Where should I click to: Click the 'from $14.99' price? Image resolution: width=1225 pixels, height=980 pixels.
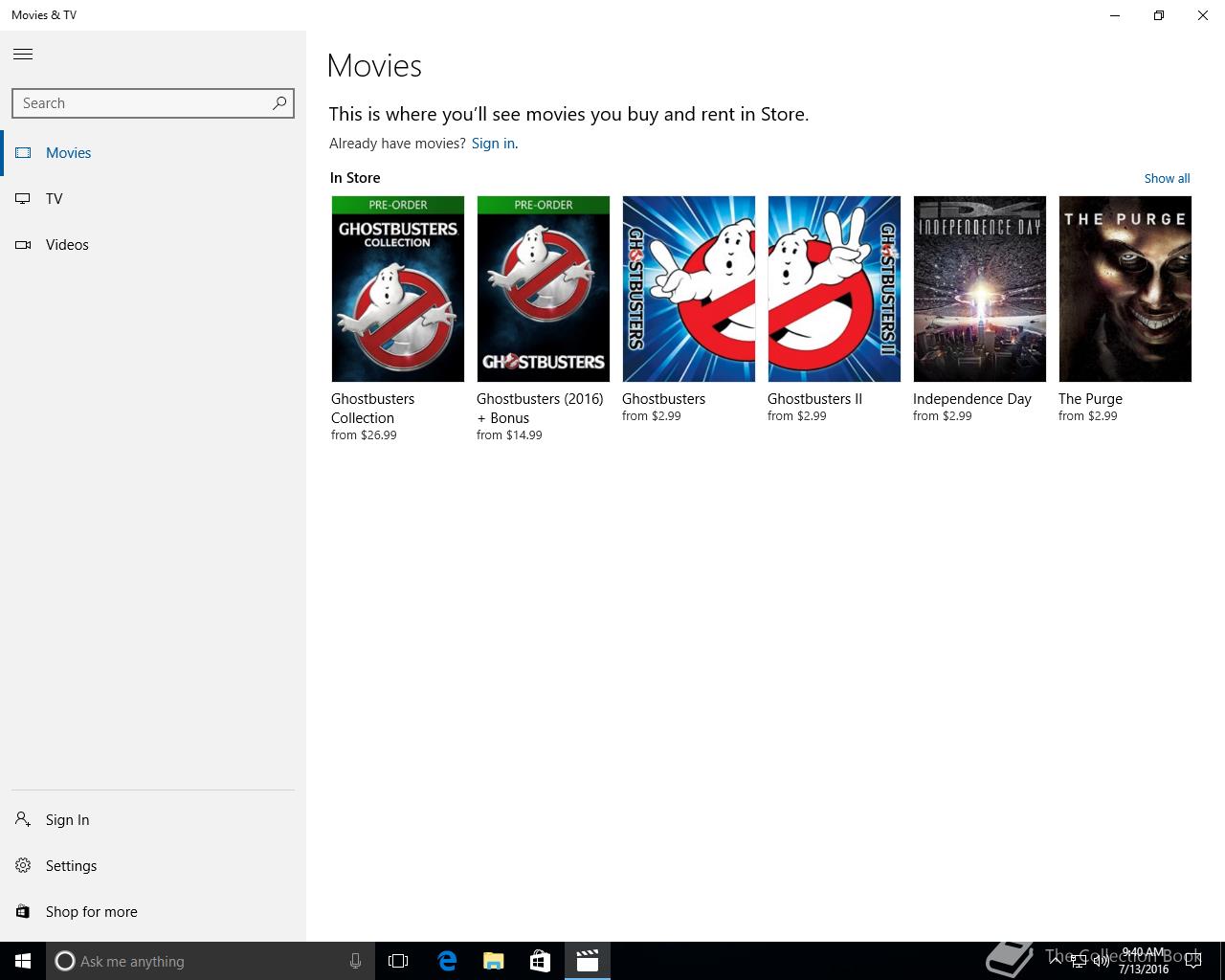[509, 435]
